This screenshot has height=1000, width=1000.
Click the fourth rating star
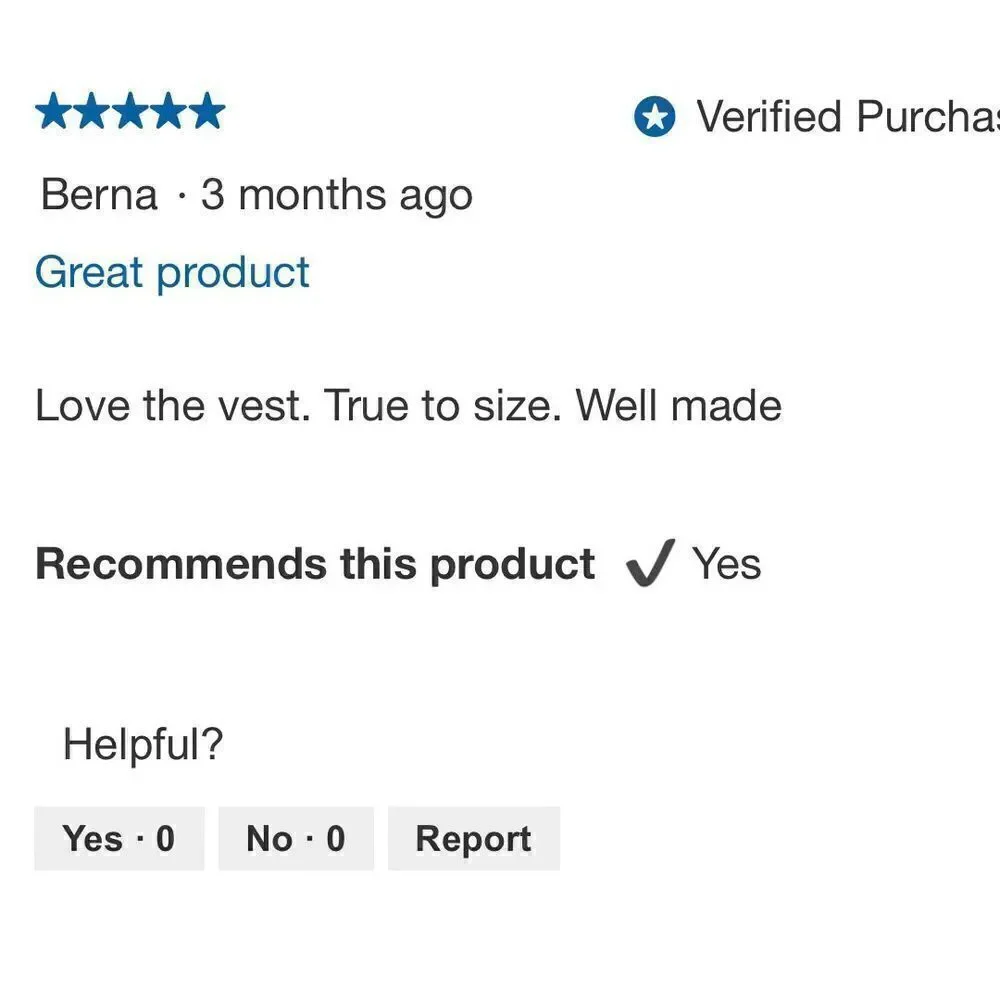(x=168, y=111)
